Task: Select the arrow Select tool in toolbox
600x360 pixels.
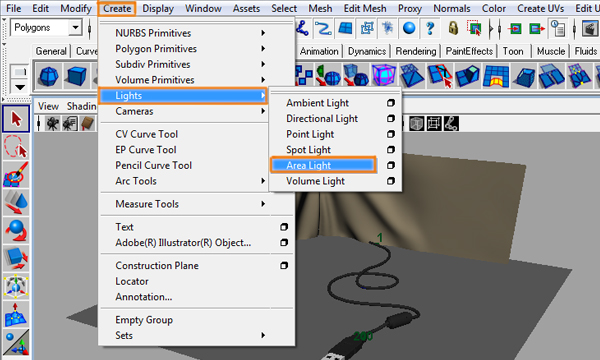Action: [16, 119]
